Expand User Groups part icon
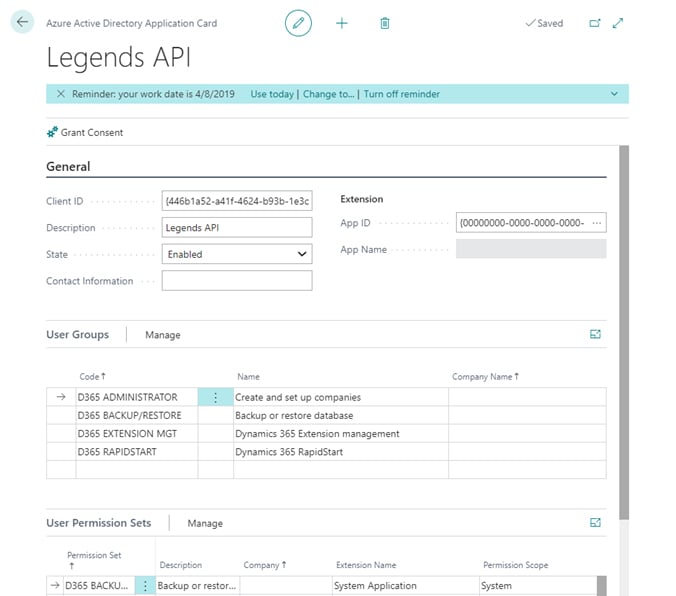Image resolution: width=676 pixels, height=596 pixels. 595,334
